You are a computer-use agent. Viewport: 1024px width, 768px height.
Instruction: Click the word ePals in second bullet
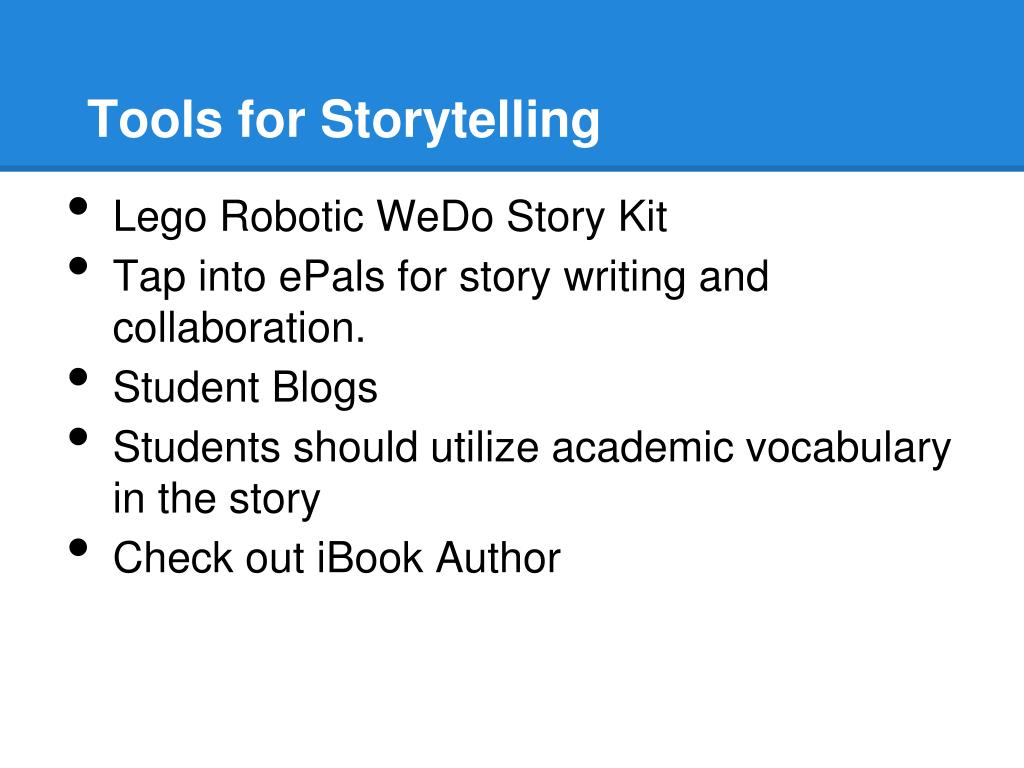[332, 276]
